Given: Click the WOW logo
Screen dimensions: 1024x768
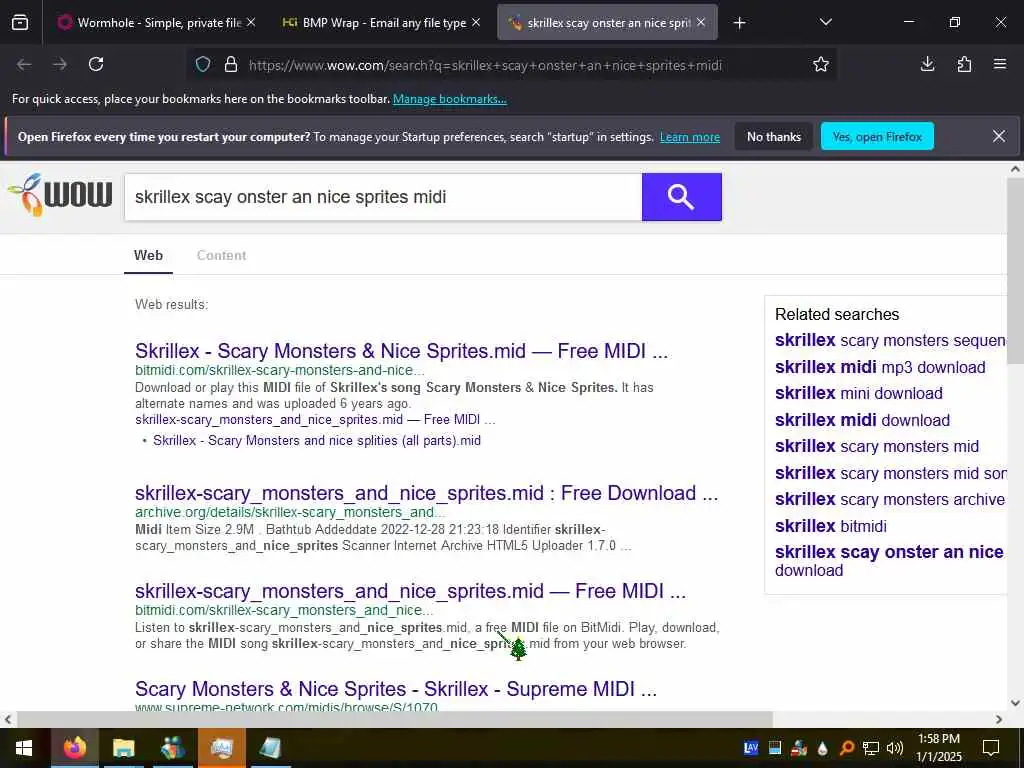Looking at the screenshot, I should tap(59, 195).
